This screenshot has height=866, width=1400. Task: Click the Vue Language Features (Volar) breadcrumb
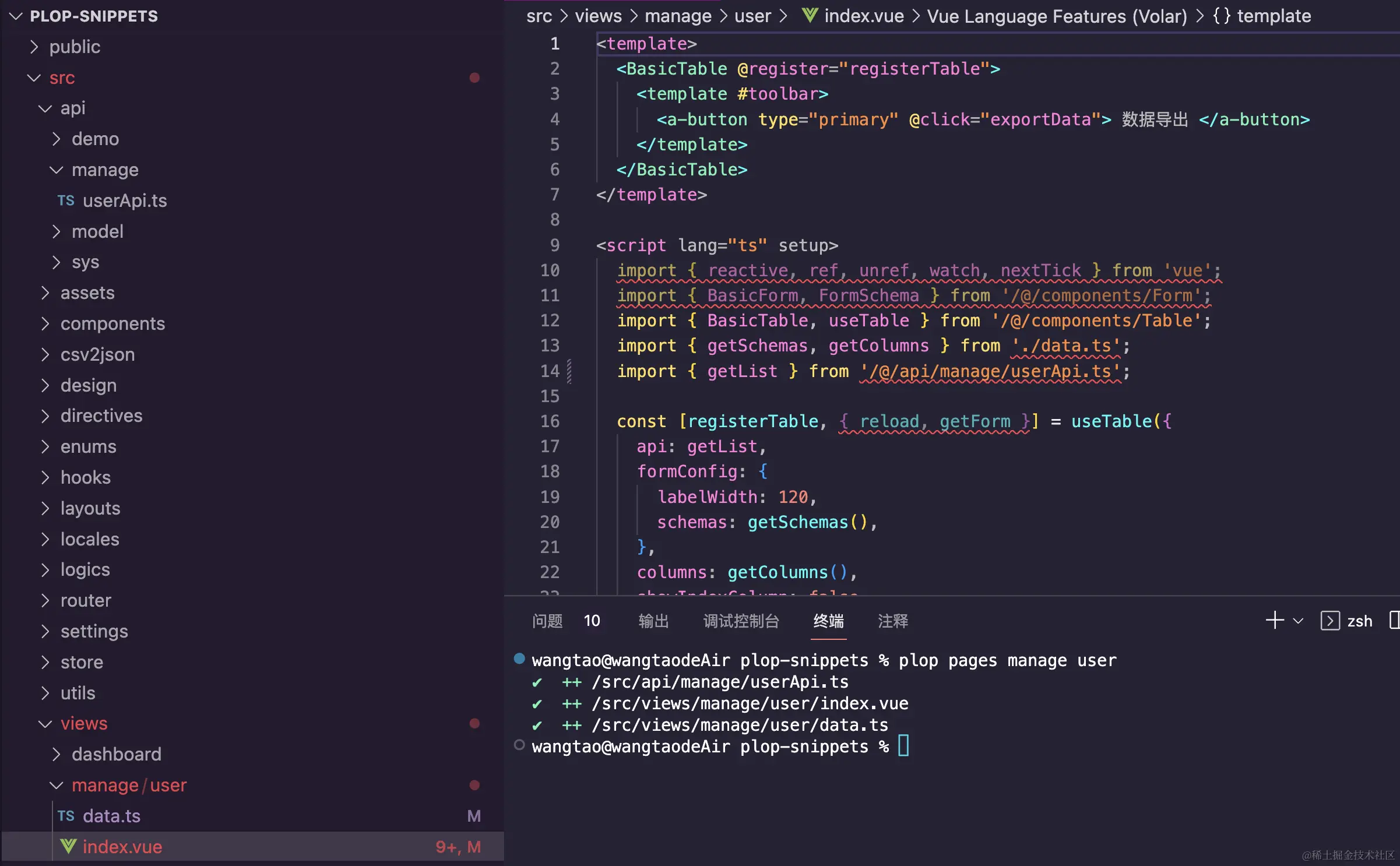pos(1056,16)
